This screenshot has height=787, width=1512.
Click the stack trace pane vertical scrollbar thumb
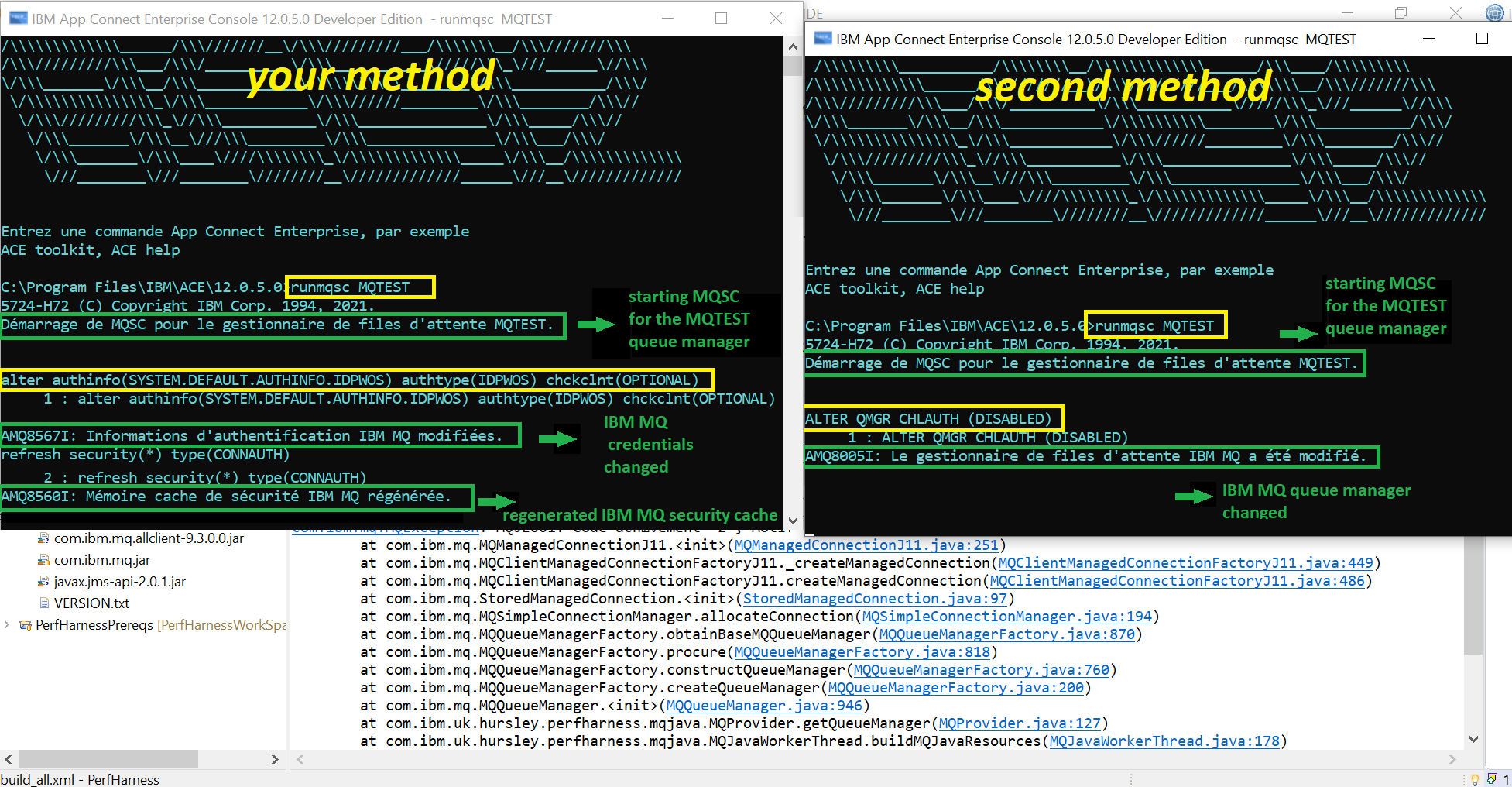[1473, 595]
